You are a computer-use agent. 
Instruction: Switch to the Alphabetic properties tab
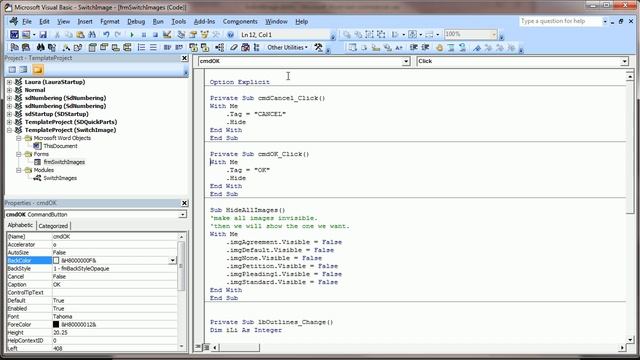[20, 225]
